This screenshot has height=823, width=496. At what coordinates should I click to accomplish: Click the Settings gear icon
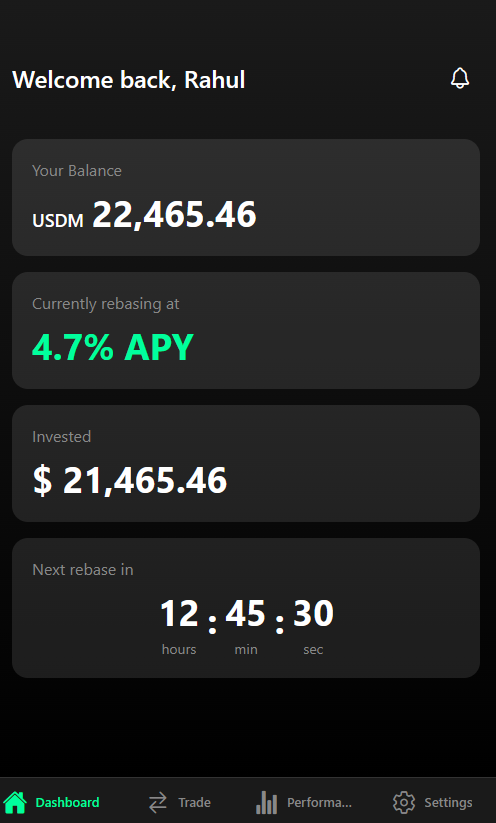(404, 802)
